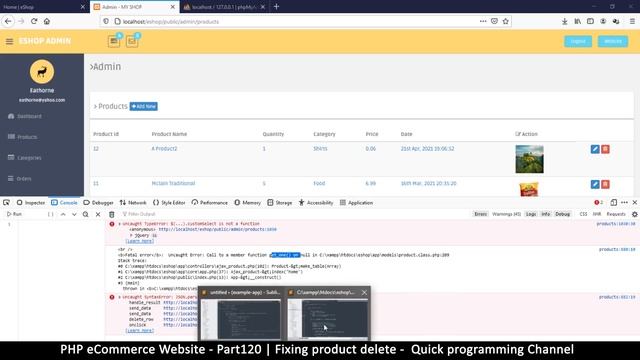Click the Logout button
This screenshot has width=640, height=360.
click(x=578, y=41)
